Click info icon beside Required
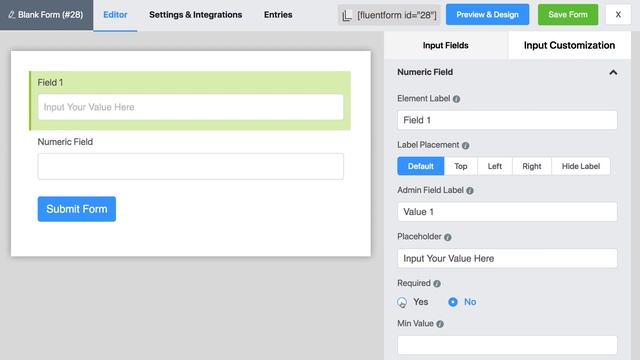Viewport: 640px width, 360px height. tap(437, 284)
